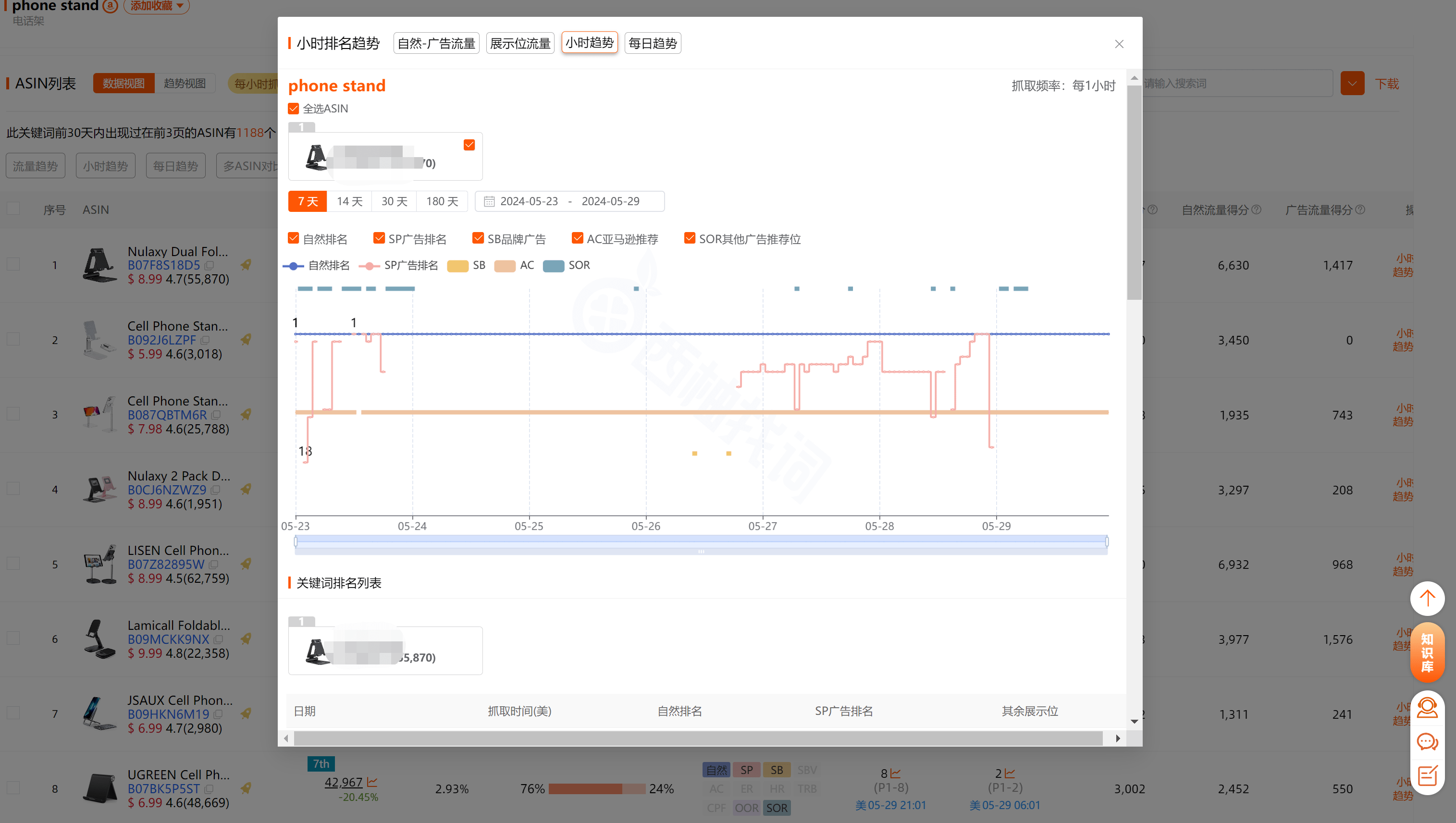Select the 180 天 range
The width and height of the screenshot is (1456, 823).
tap(442, 201)
